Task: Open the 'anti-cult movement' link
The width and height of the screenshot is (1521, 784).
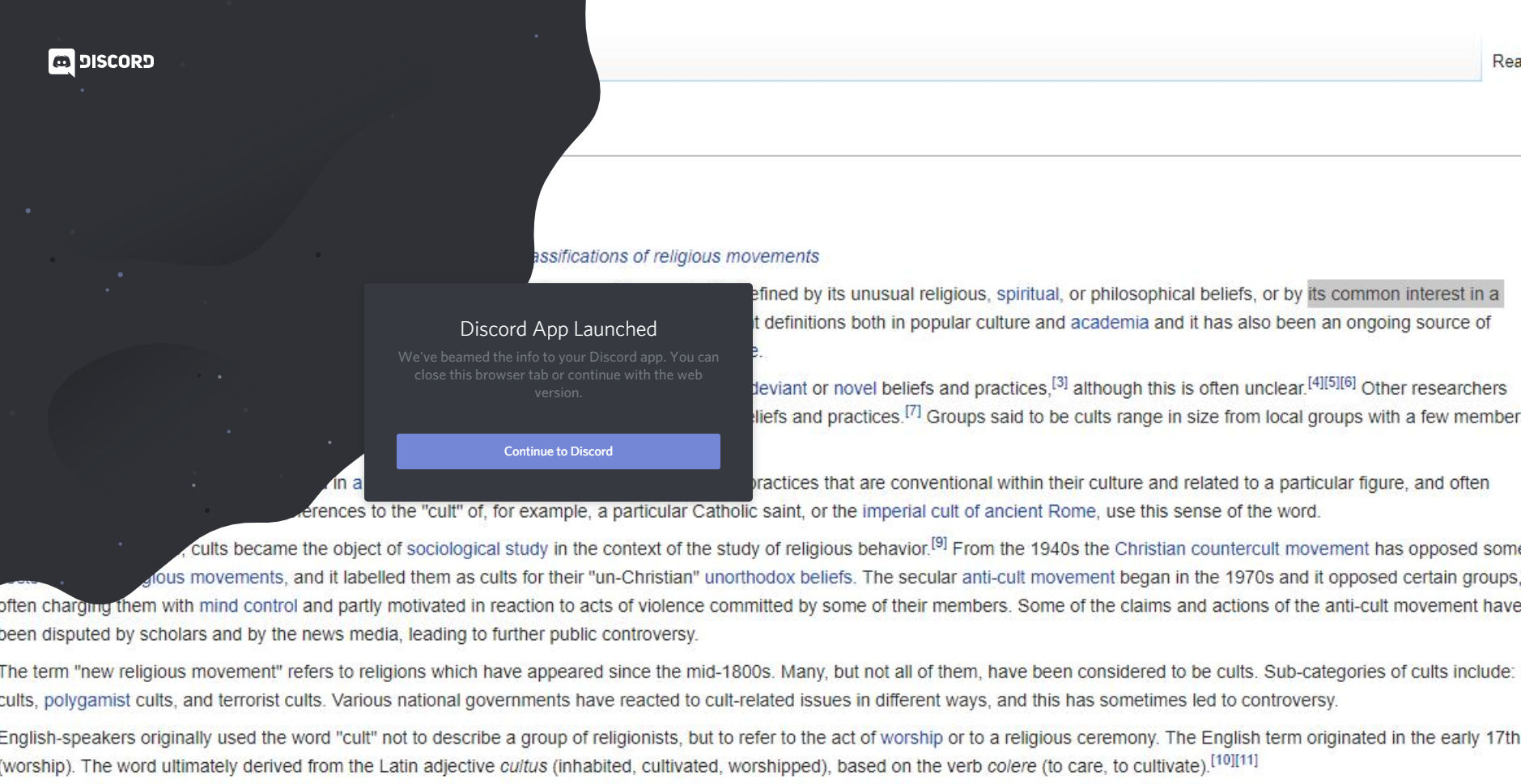Action: click(1038, 578)
